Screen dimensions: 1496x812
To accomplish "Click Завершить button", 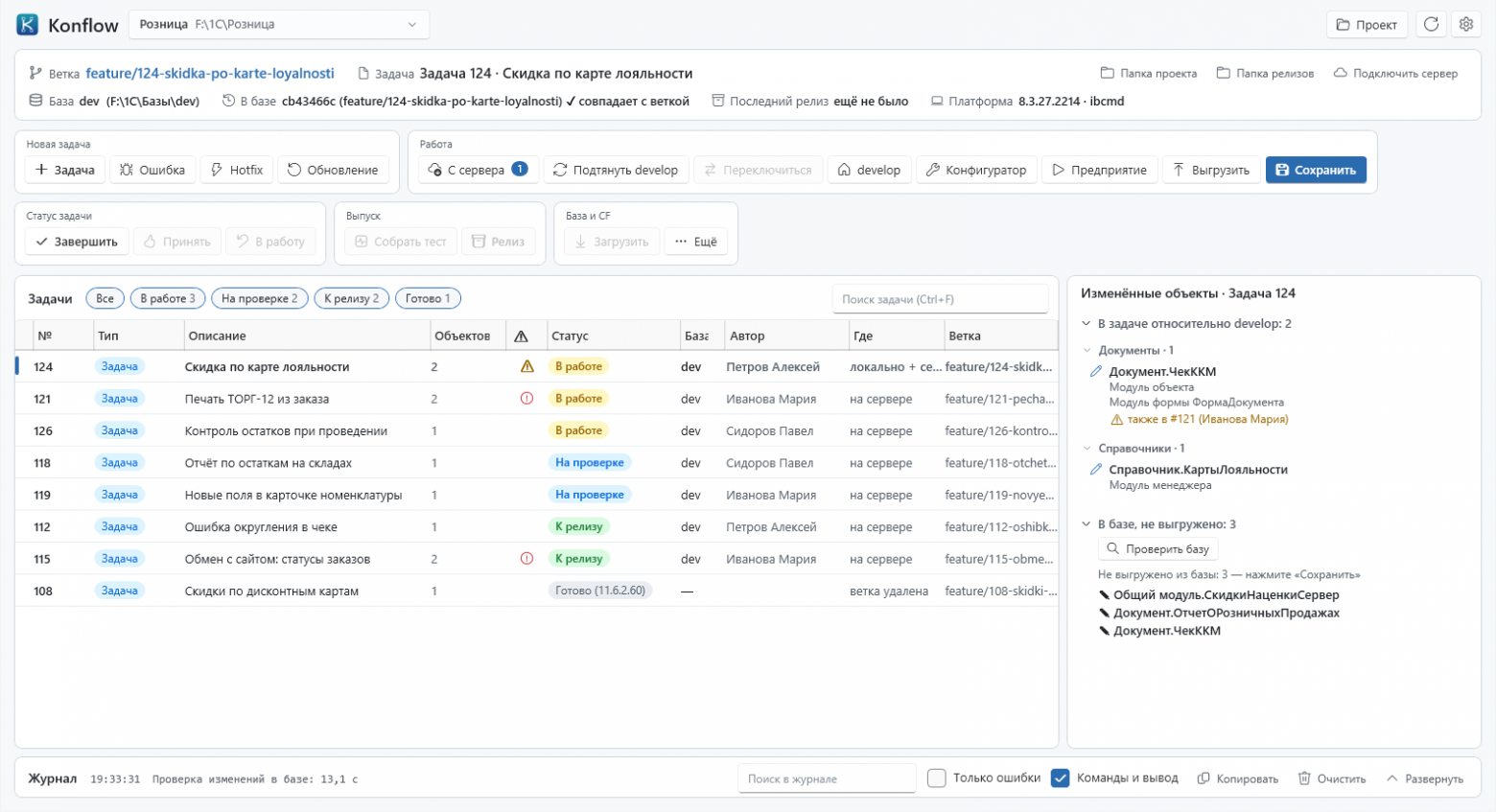I will (77, 242).
